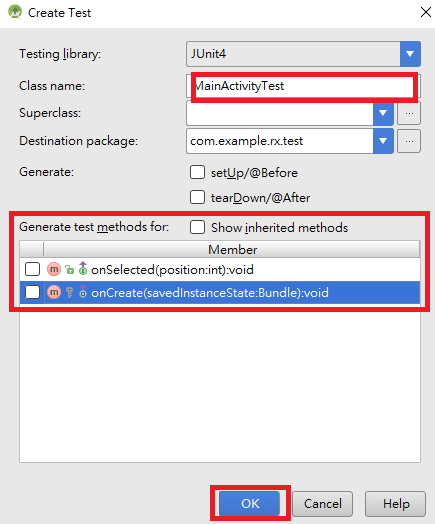Click the green public lock icon of onSelected

(69, 269)
